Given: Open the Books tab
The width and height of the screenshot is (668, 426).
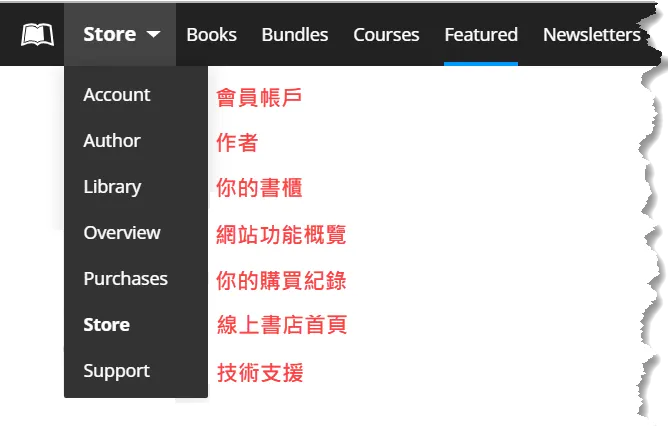Looking at the screenshot, I should pos(211,35).
